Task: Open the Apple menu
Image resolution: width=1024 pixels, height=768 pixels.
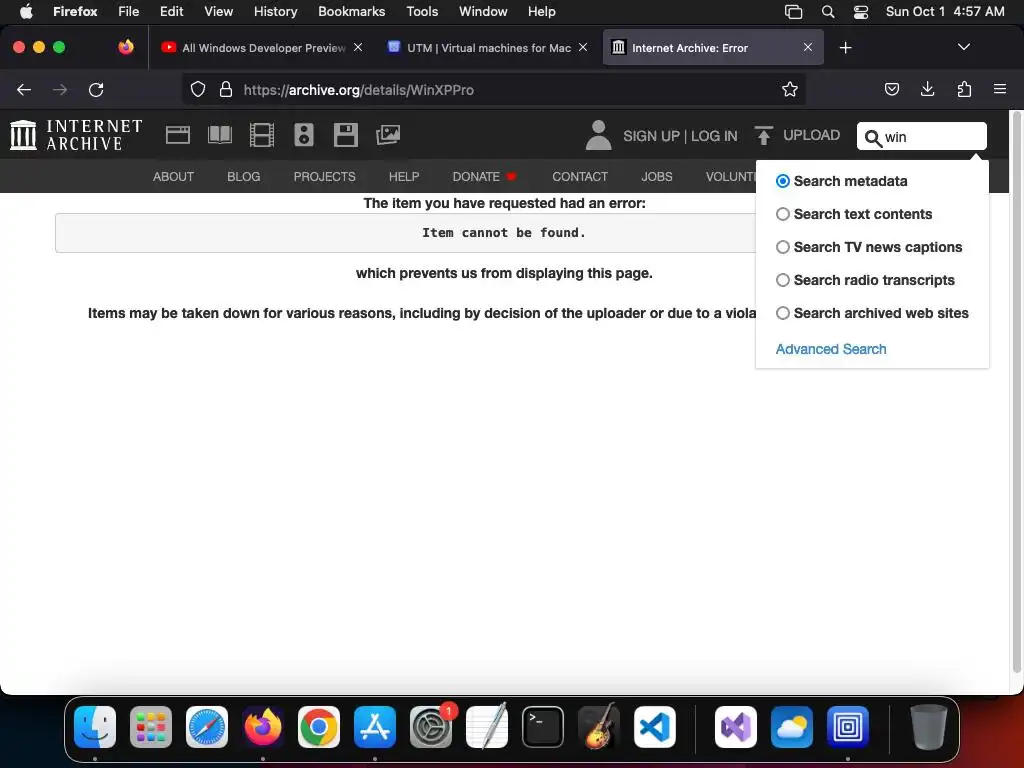Action: 26,12
